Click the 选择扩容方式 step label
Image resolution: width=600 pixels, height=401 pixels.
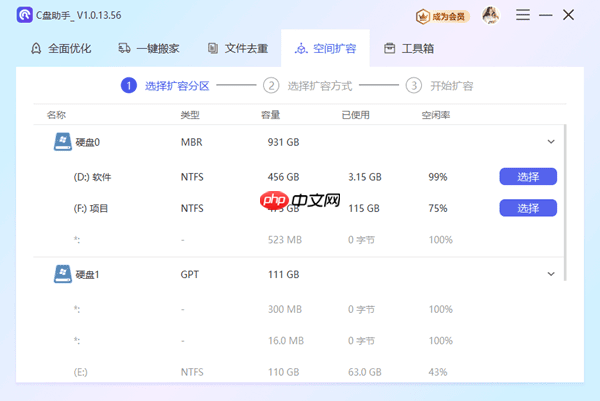(x=320, y=86)
